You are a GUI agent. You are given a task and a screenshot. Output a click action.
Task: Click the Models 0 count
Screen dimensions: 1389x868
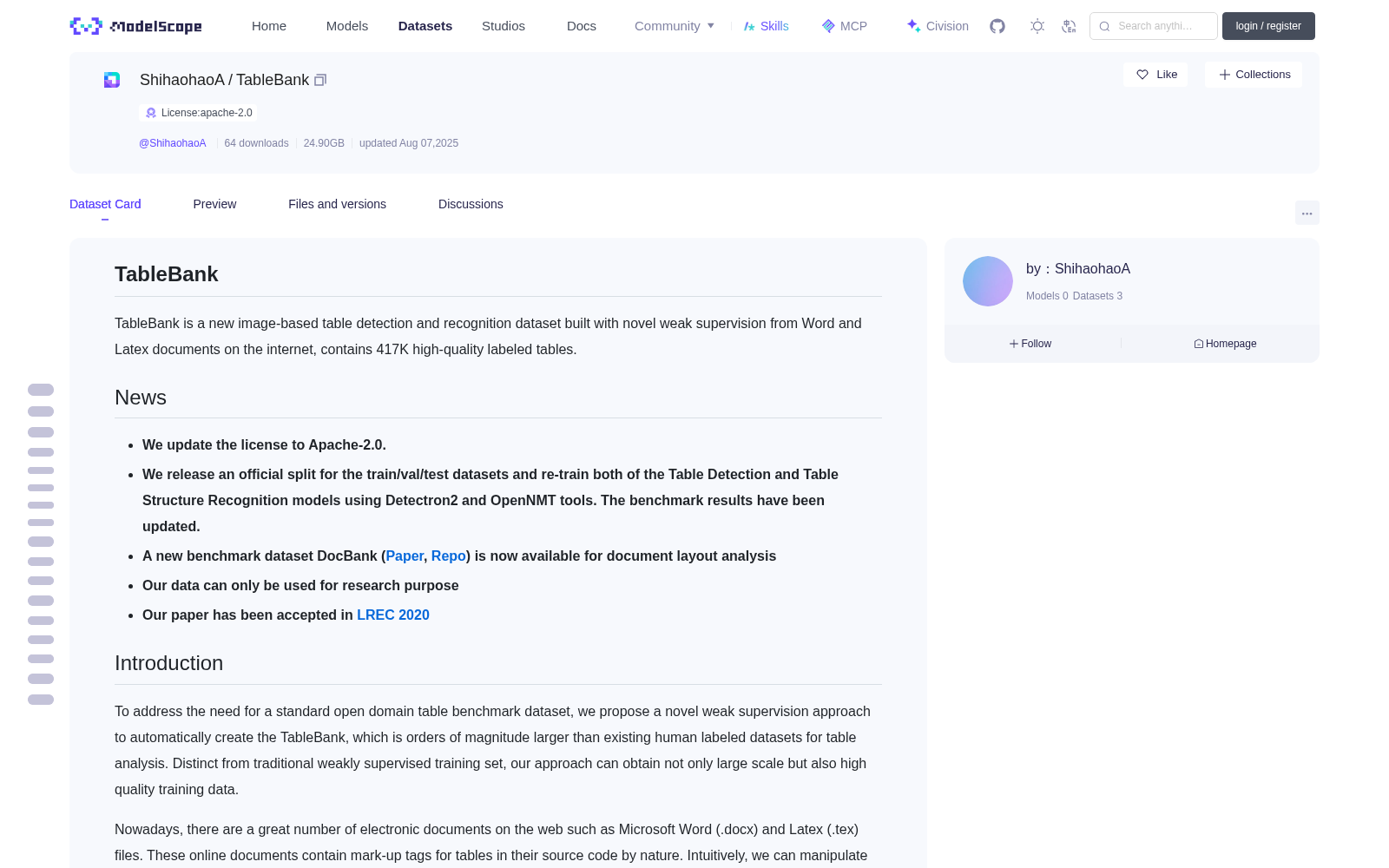(x=1047, y=296)
